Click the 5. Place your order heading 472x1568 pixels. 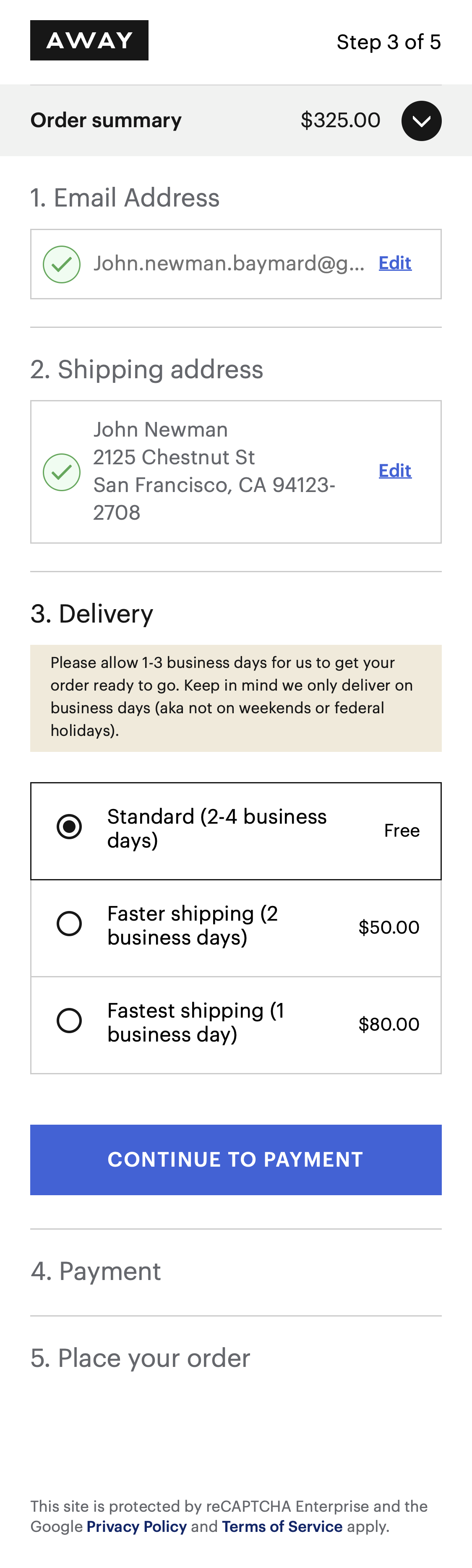[x=140, y=1358]
